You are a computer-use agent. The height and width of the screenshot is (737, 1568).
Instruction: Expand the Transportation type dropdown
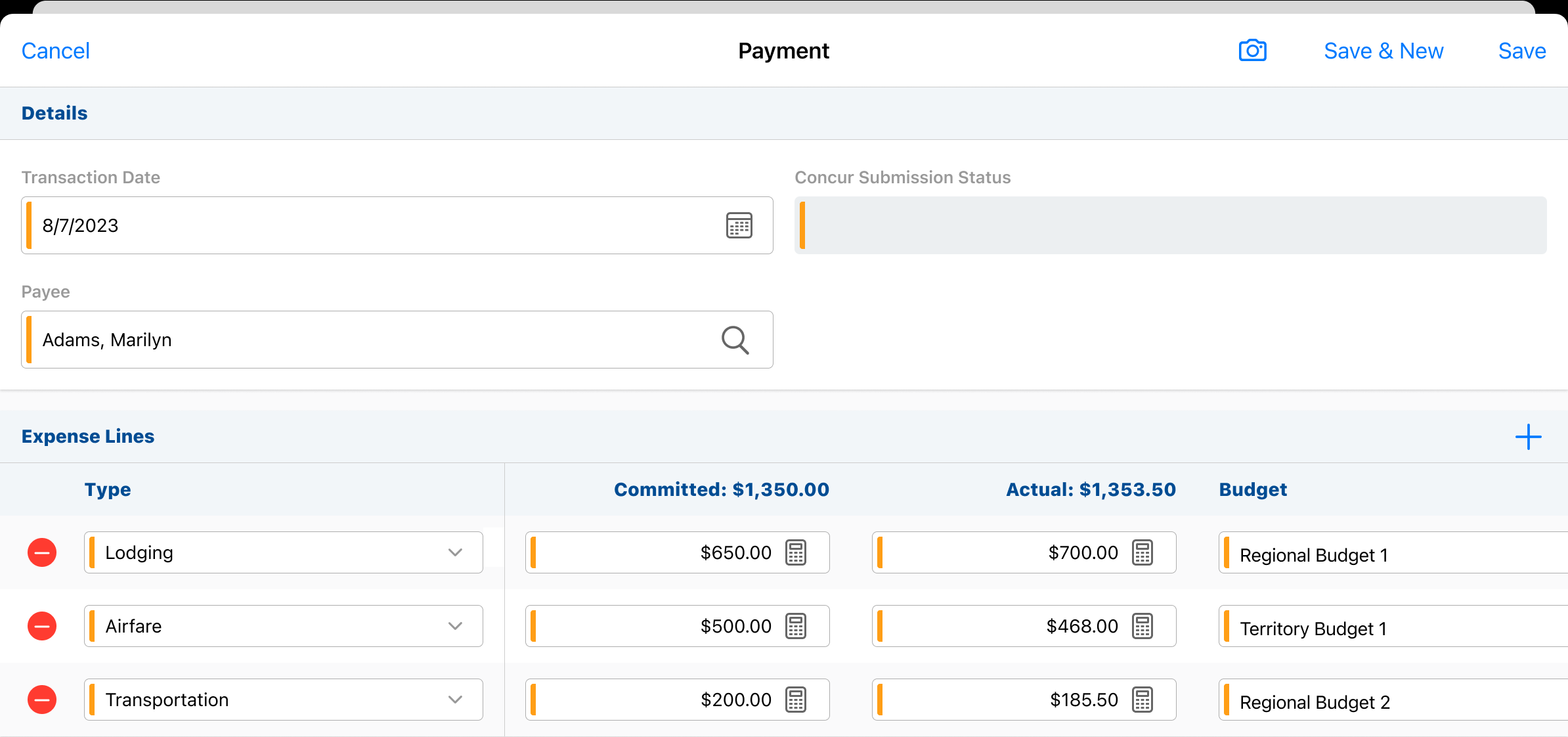[x=455, y=700]
